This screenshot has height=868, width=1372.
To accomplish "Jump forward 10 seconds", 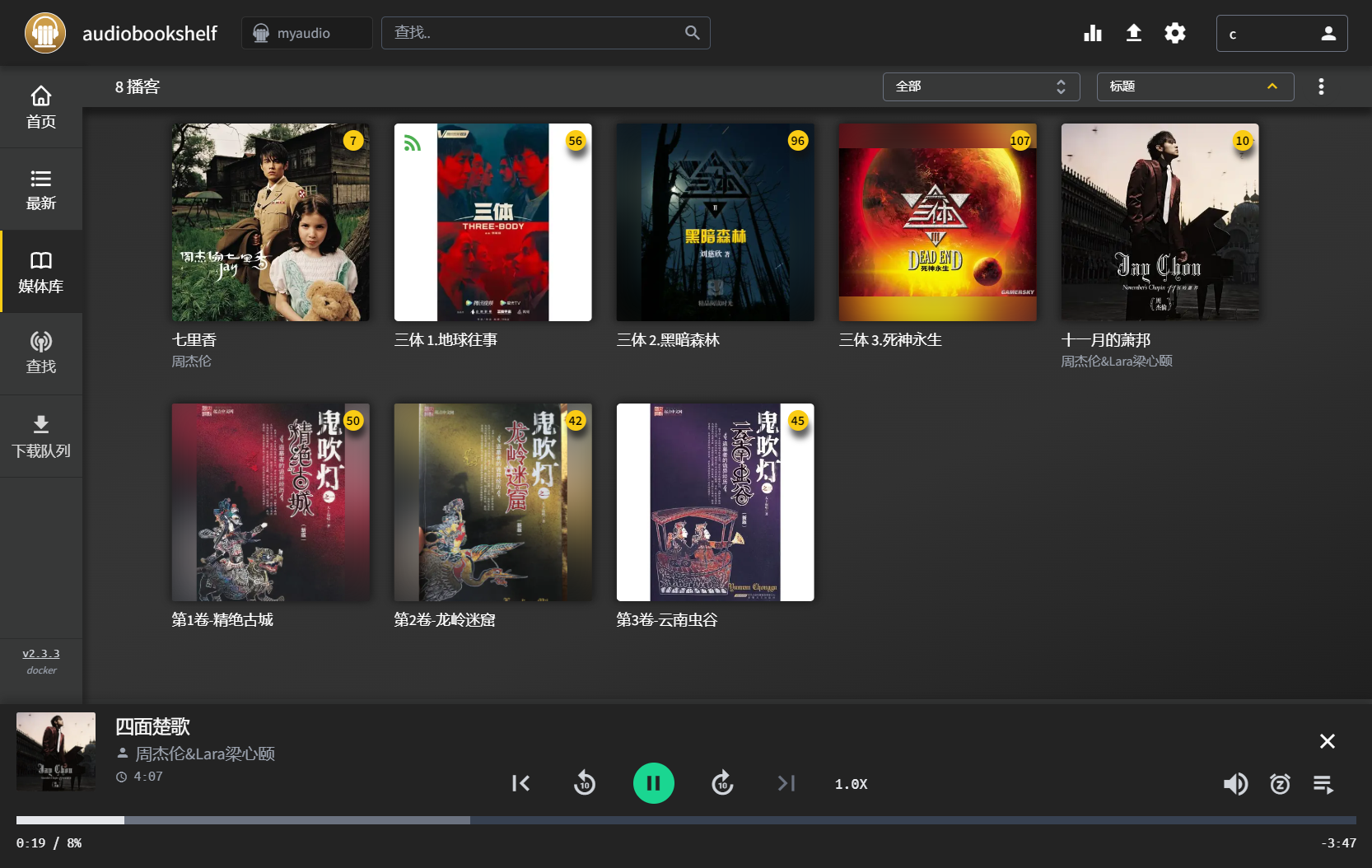I will (722, 783).
